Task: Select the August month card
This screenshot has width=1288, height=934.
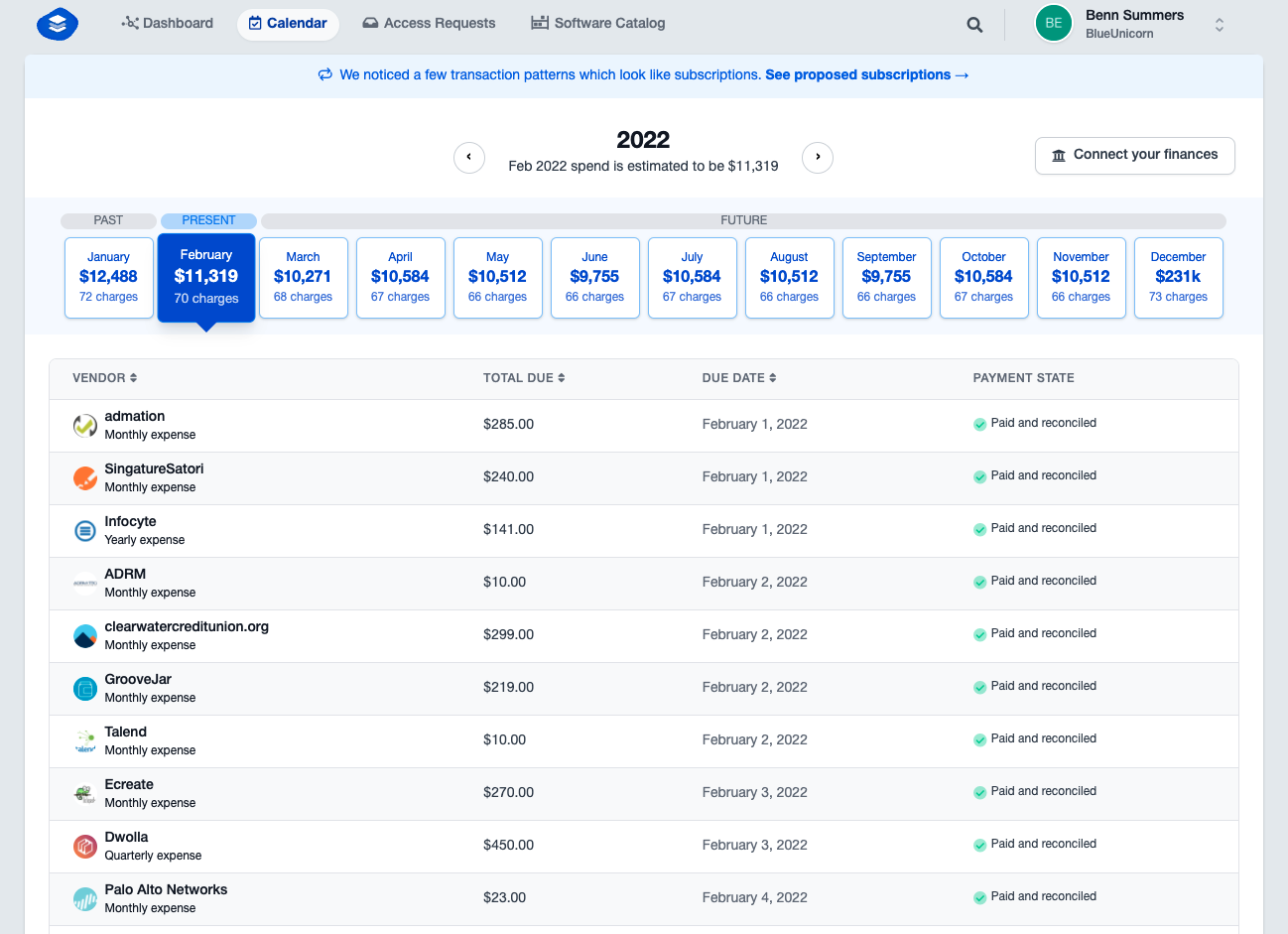Action: (790, 278)
